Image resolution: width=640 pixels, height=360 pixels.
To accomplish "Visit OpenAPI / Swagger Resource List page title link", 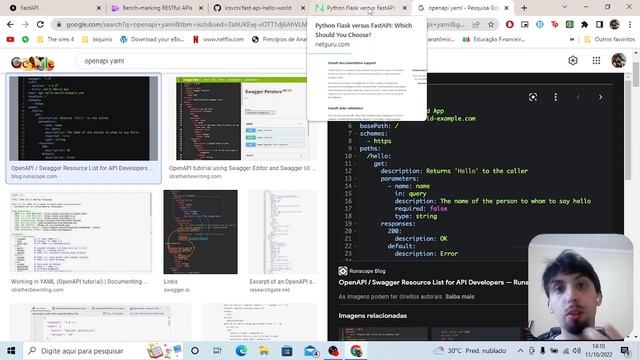I will click(x=433, y=282).
